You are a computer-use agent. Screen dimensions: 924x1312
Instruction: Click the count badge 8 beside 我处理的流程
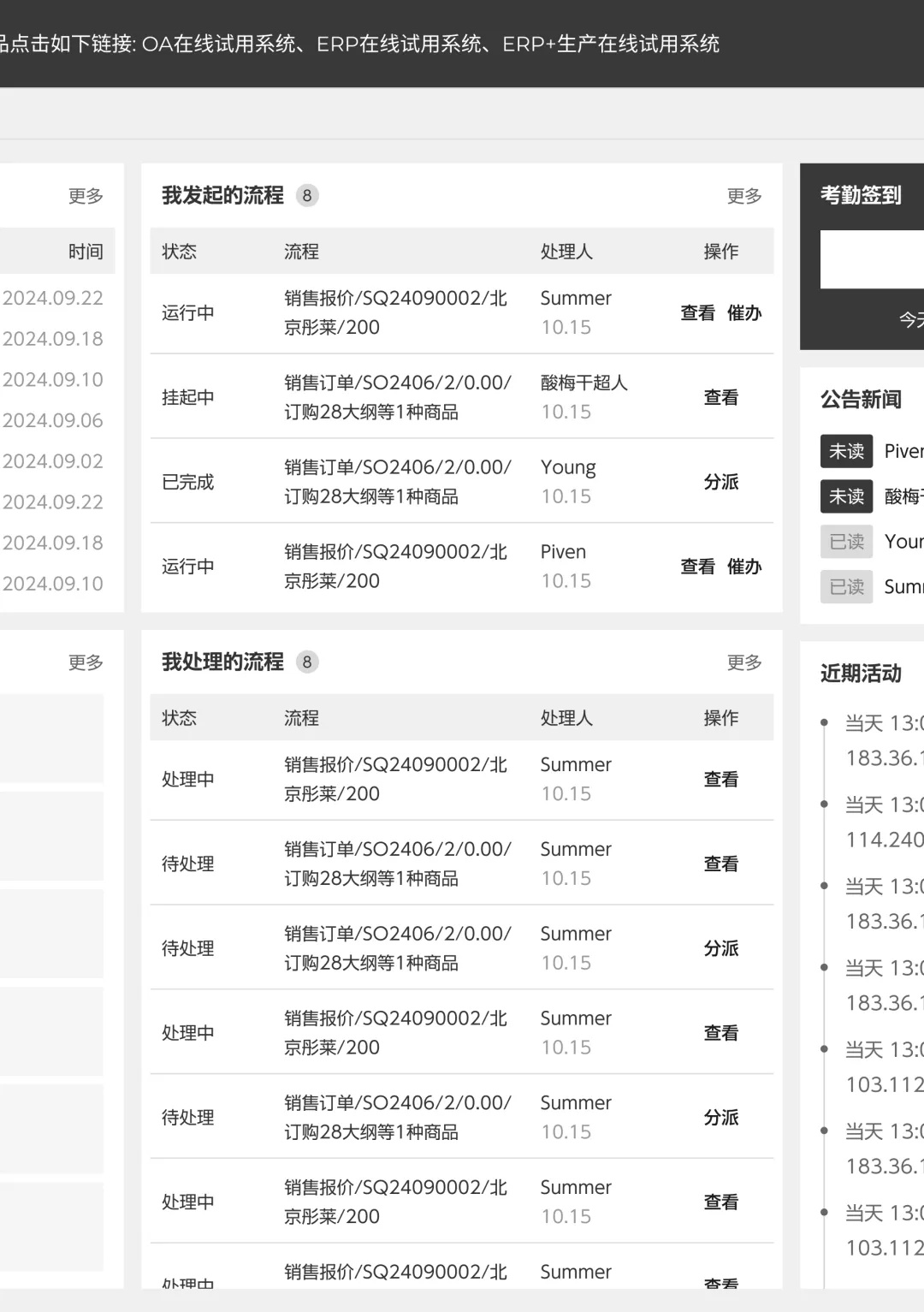(307, 662)
